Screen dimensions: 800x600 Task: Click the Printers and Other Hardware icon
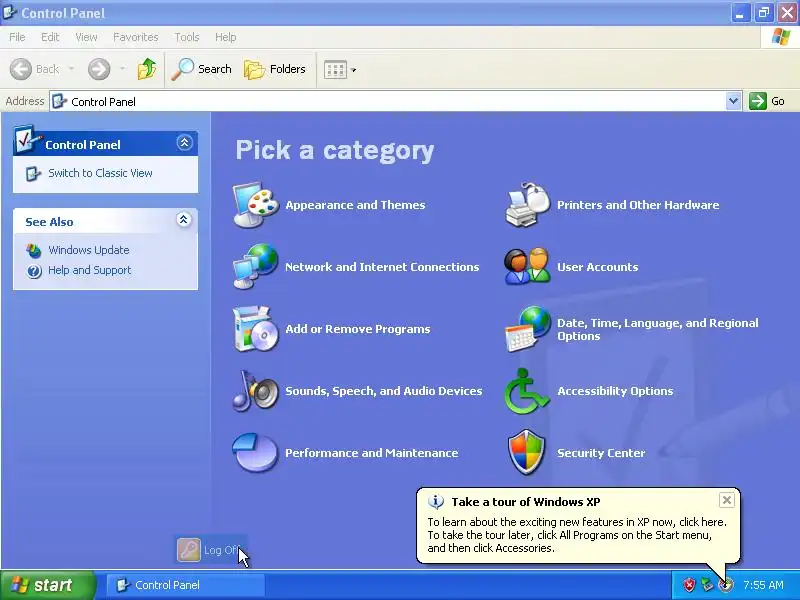click(x=528, y=205)
